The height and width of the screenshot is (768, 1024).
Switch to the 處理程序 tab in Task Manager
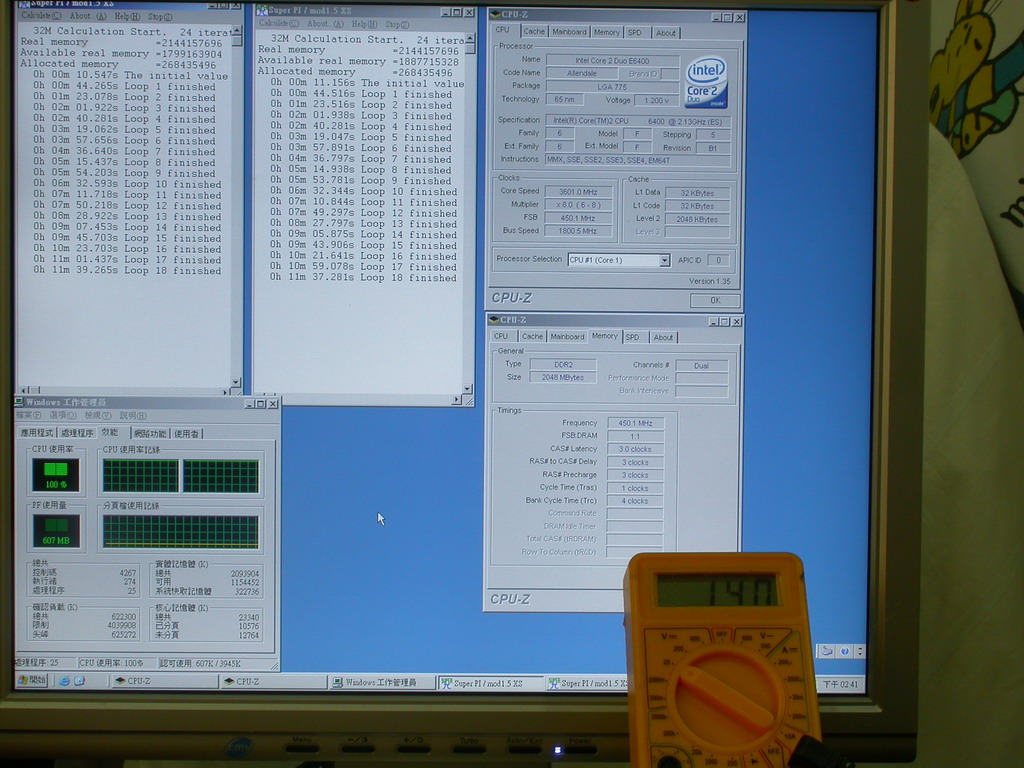(x=77, y=433)
